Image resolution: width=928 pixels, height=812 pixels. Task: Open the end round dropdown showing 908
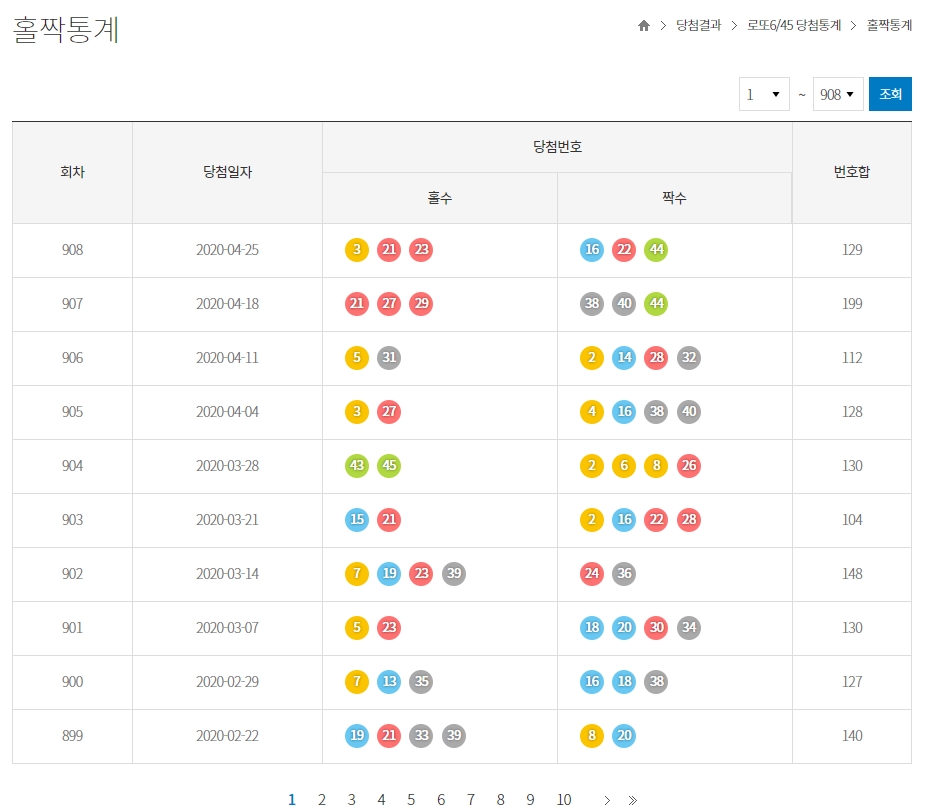(838, 94)
